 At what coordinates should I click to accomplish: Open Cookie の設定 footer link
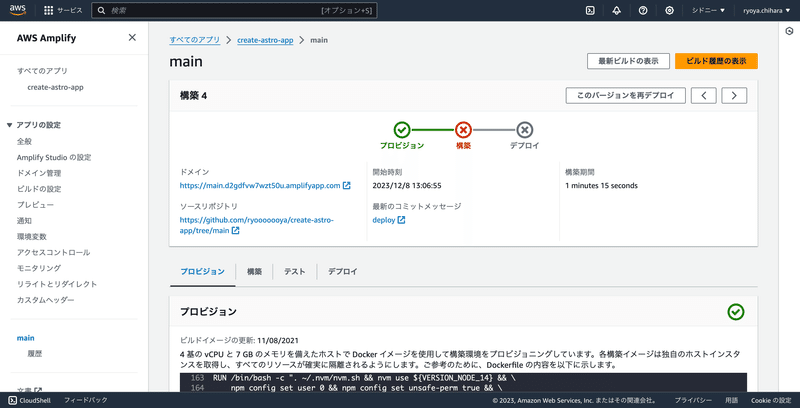771,400
